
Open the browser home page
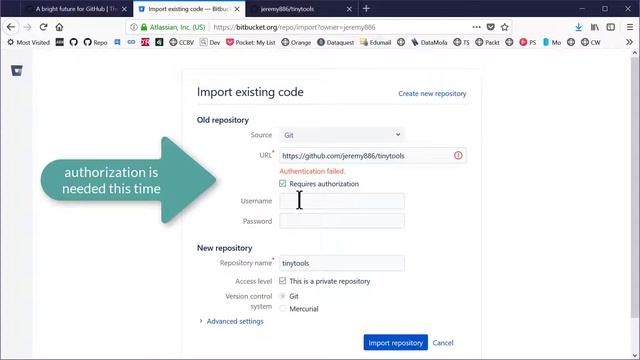pos(59,27)
